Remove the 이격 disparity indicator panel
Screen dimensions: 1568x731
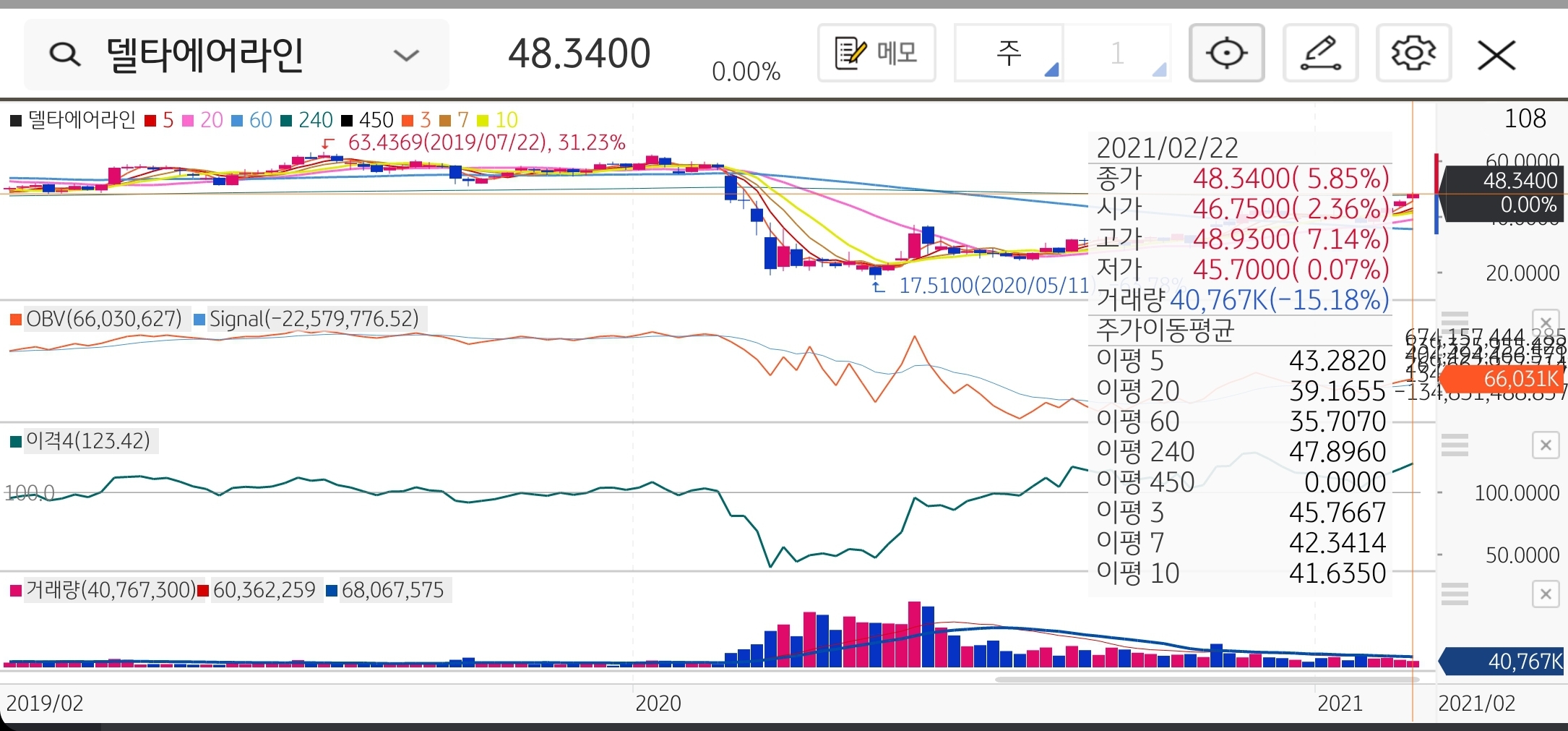point(1546,445)
